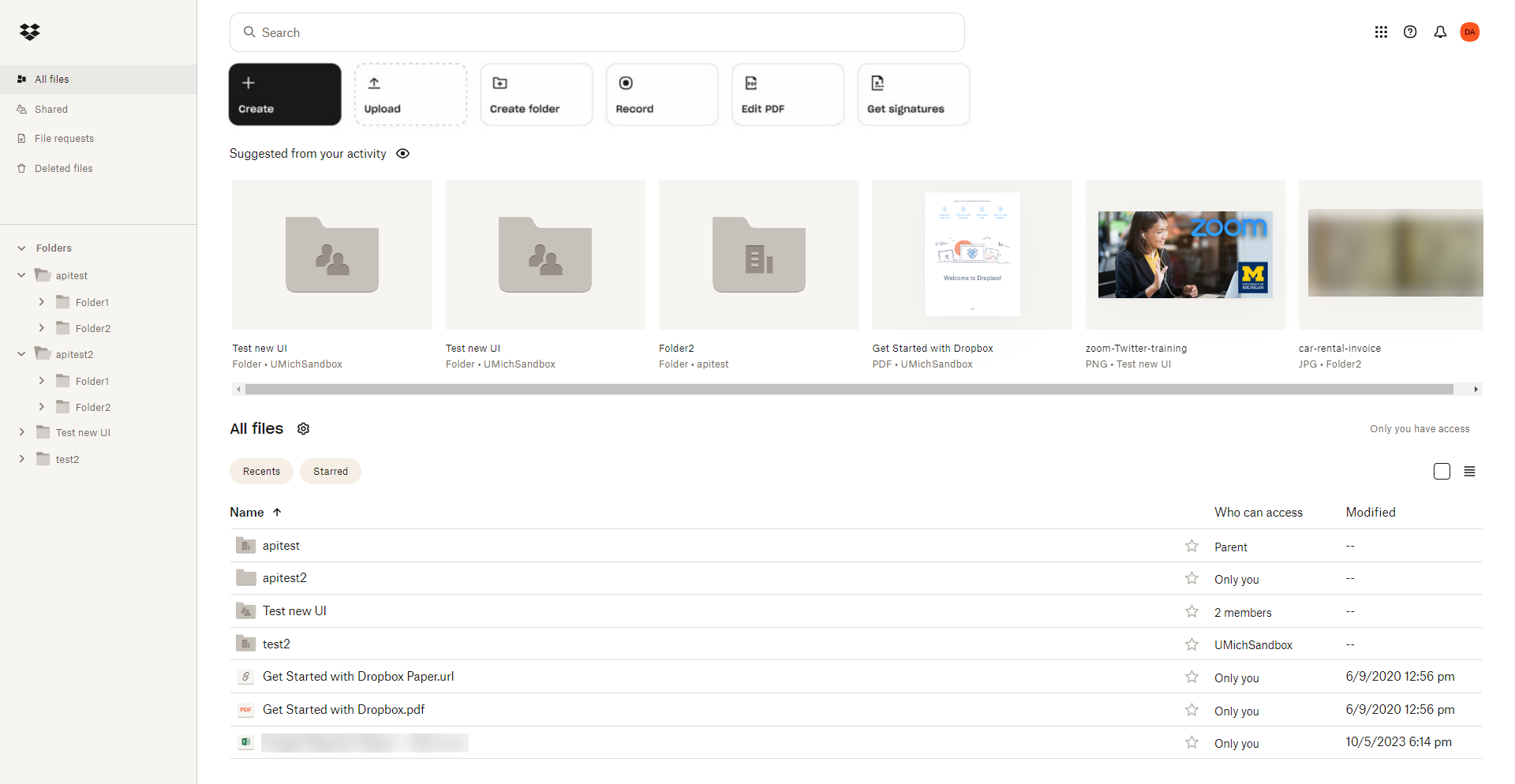
Task: Tick the select-all files checkbox
Action: tap(1442, 472)
